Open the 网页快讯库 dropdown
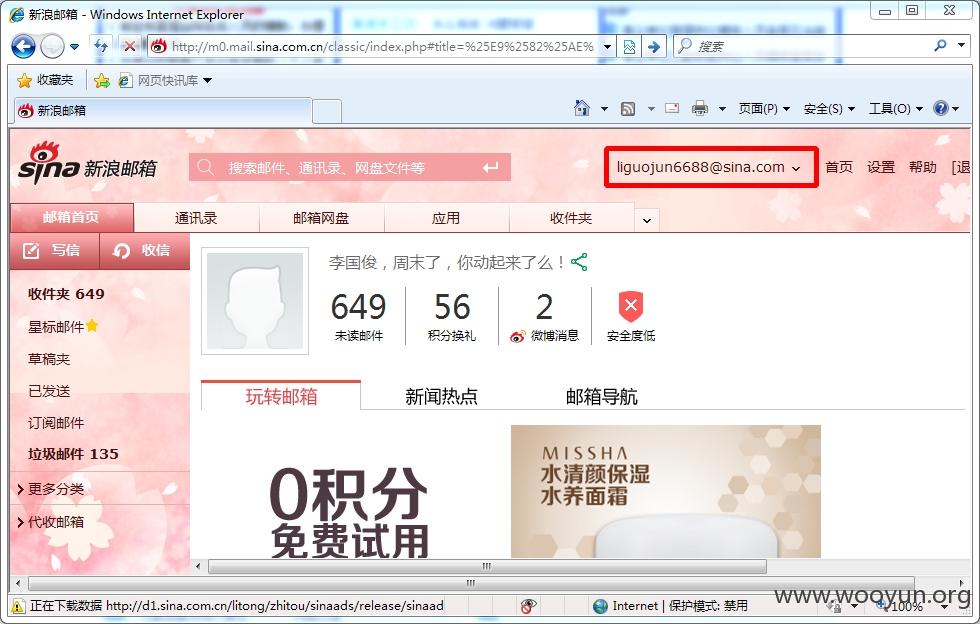This screenshot has width=980, height=624. (166, 81)
